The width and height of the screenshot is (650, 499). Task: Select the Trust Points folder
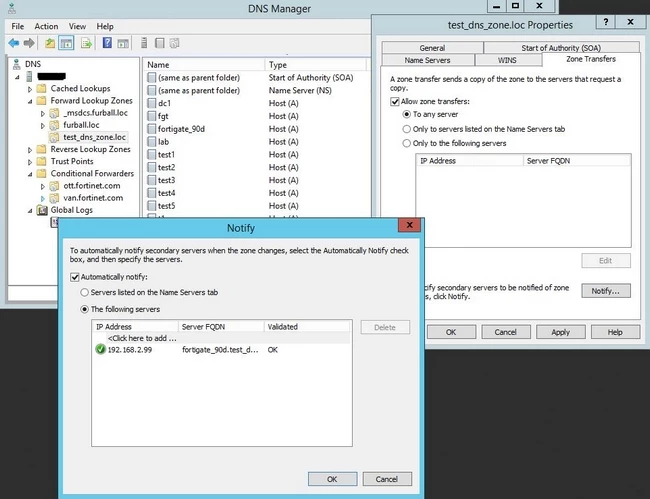72,161
